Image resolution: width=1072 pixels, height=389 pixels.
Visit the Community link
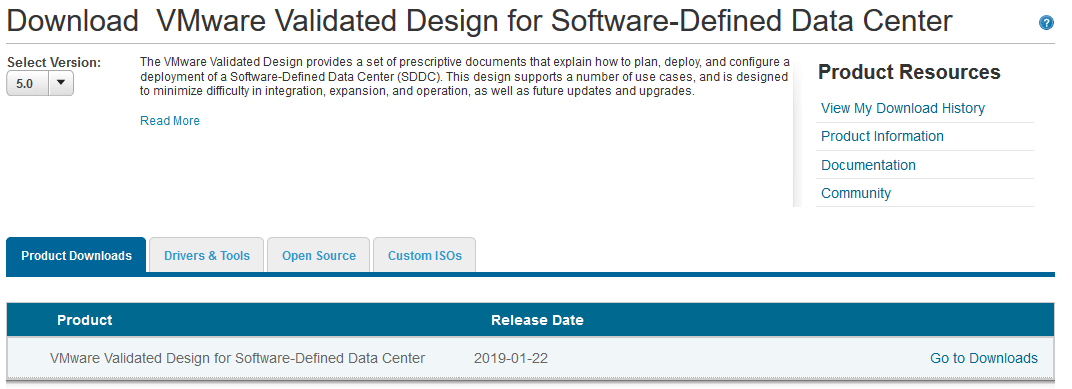pos(856,193)
